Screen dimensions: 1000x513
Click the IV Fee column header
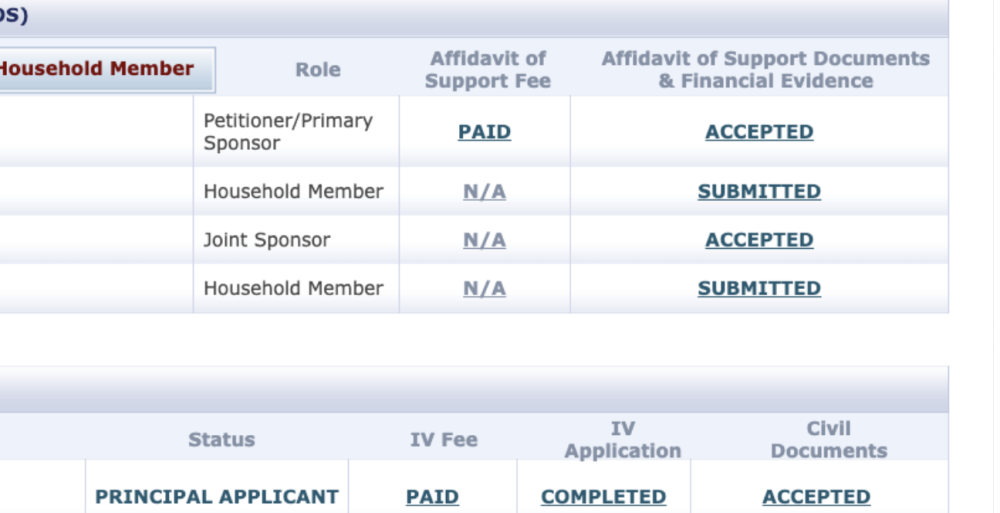(443, 440)
